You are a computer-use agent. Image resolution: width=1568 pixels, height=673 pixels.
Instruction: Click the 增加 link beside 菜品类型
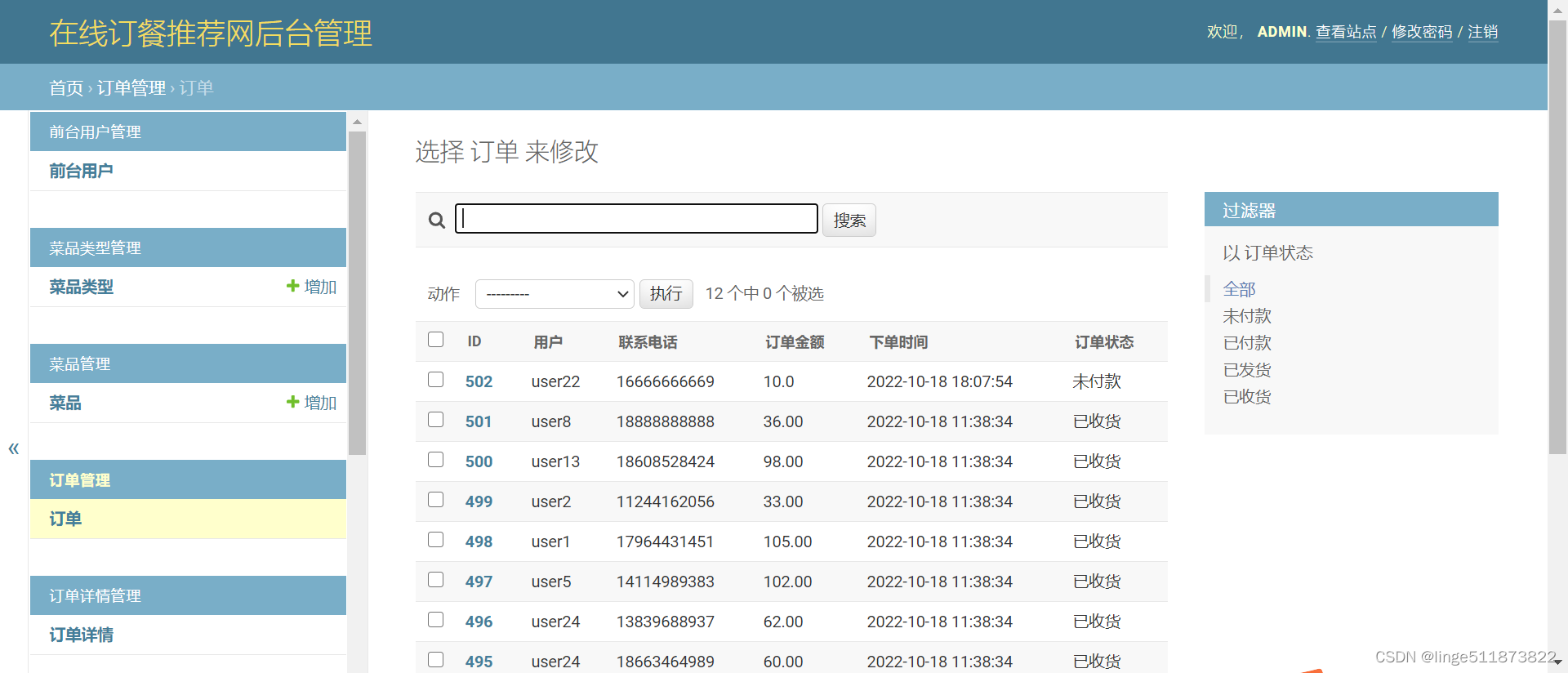point(320,287)
